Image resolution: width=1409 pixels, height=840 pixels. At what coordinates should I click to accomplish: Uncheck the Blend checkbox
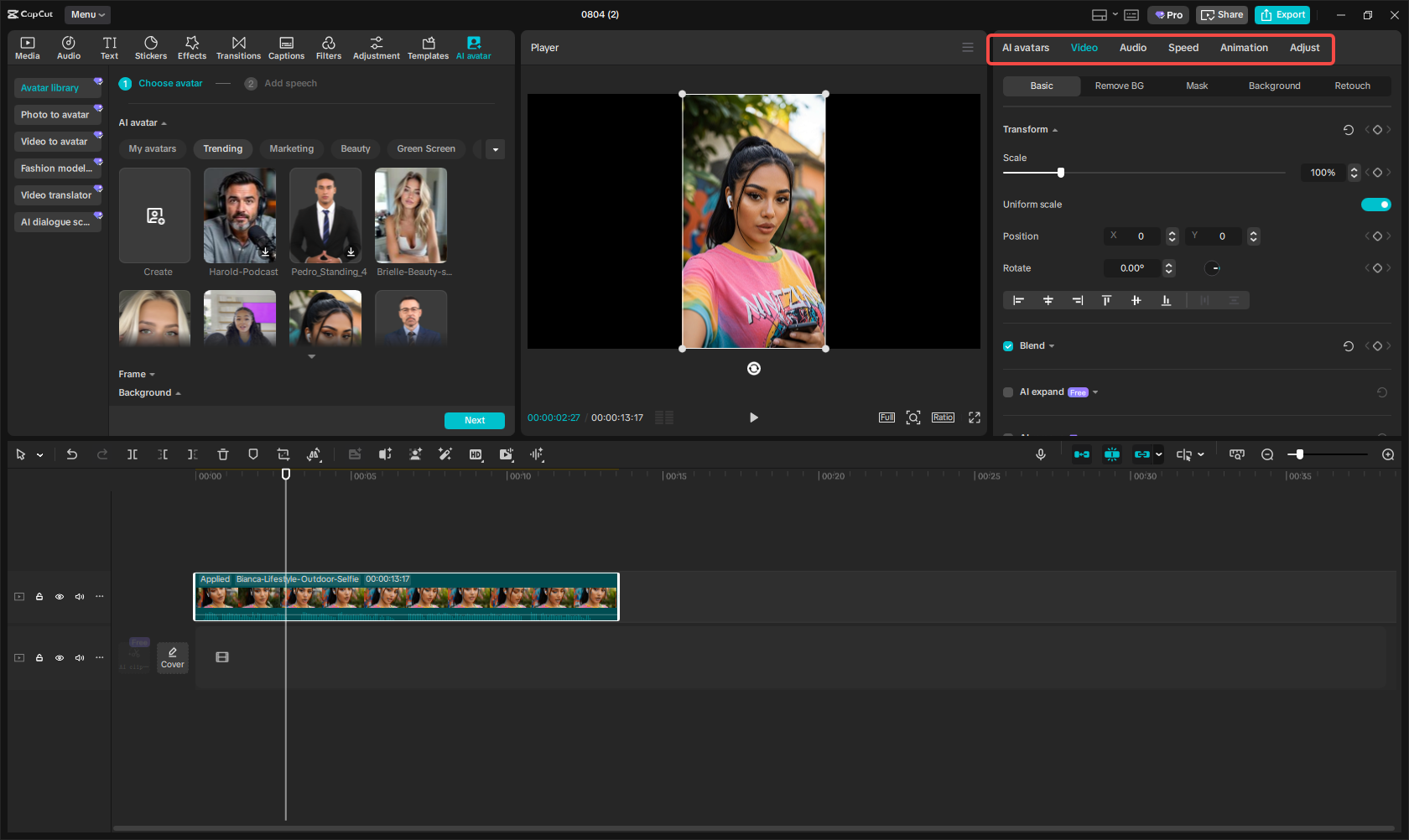click(1007, 345)
